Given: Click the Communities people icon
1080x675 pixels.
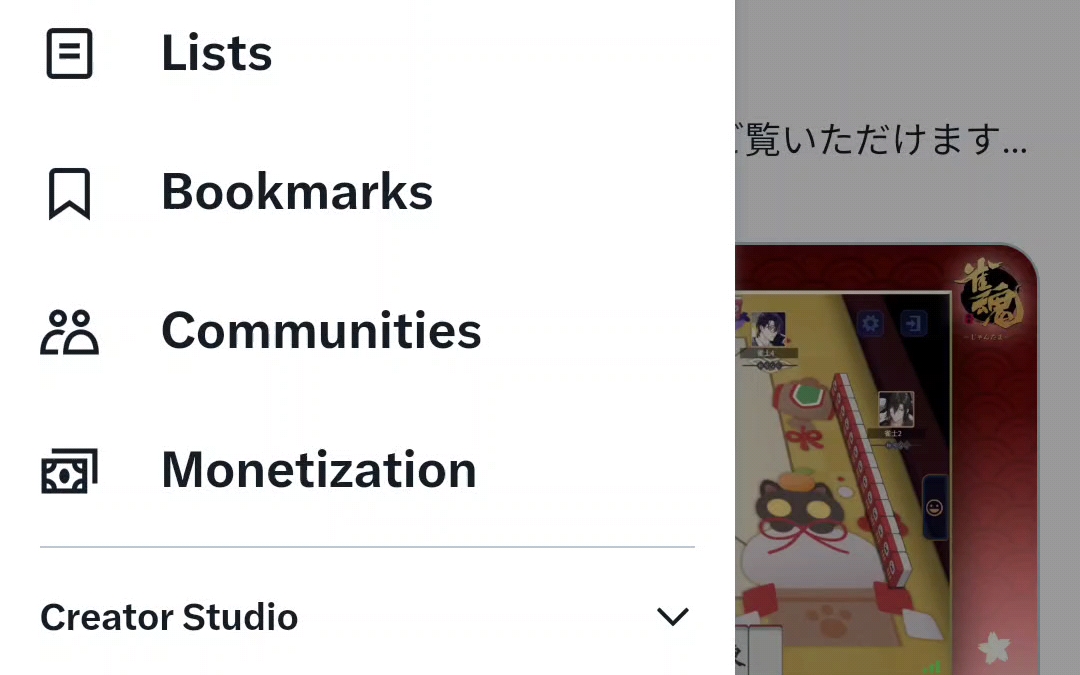Looking at the screenshot, I should (70, 332).
